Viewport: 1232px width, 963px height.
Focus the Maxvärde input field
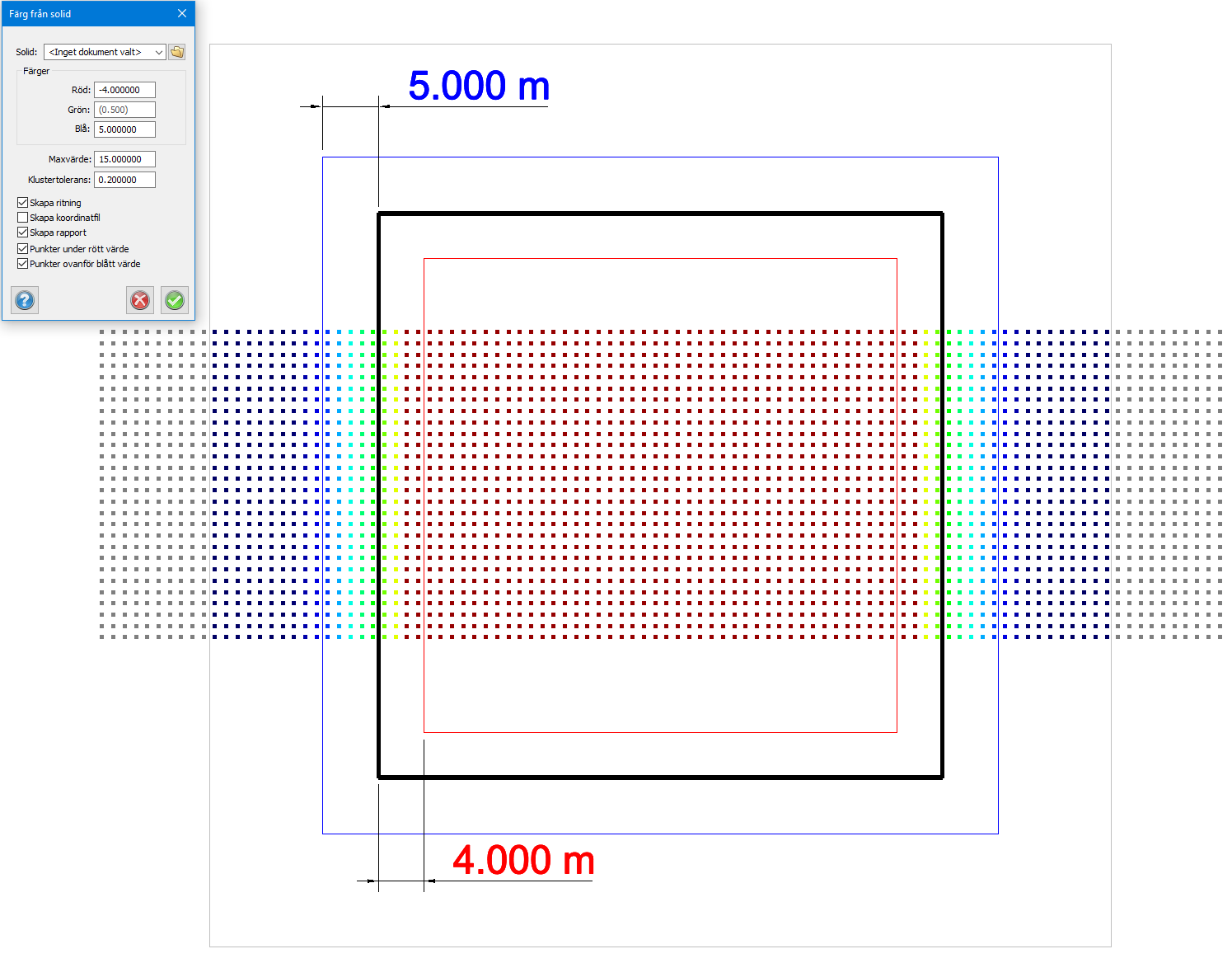point(124,159)
